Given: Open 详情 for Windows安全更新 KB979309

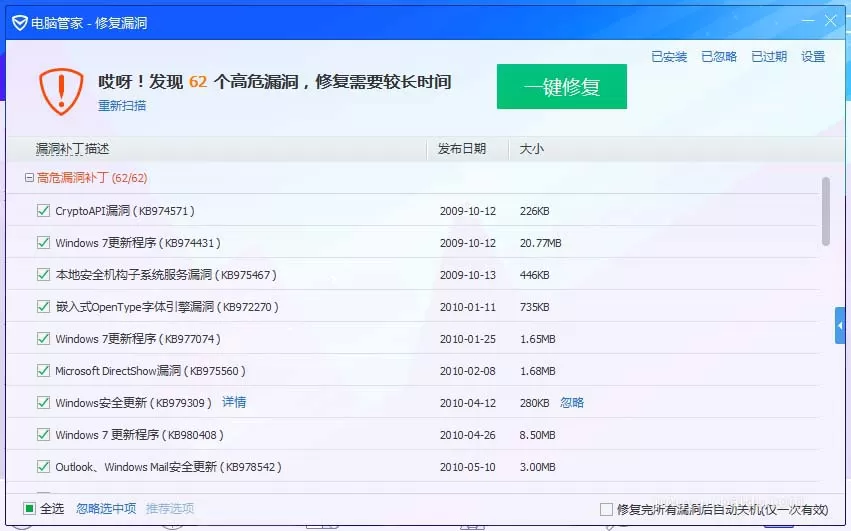Looking at the screenshot, I should click(x=234, y=402).
